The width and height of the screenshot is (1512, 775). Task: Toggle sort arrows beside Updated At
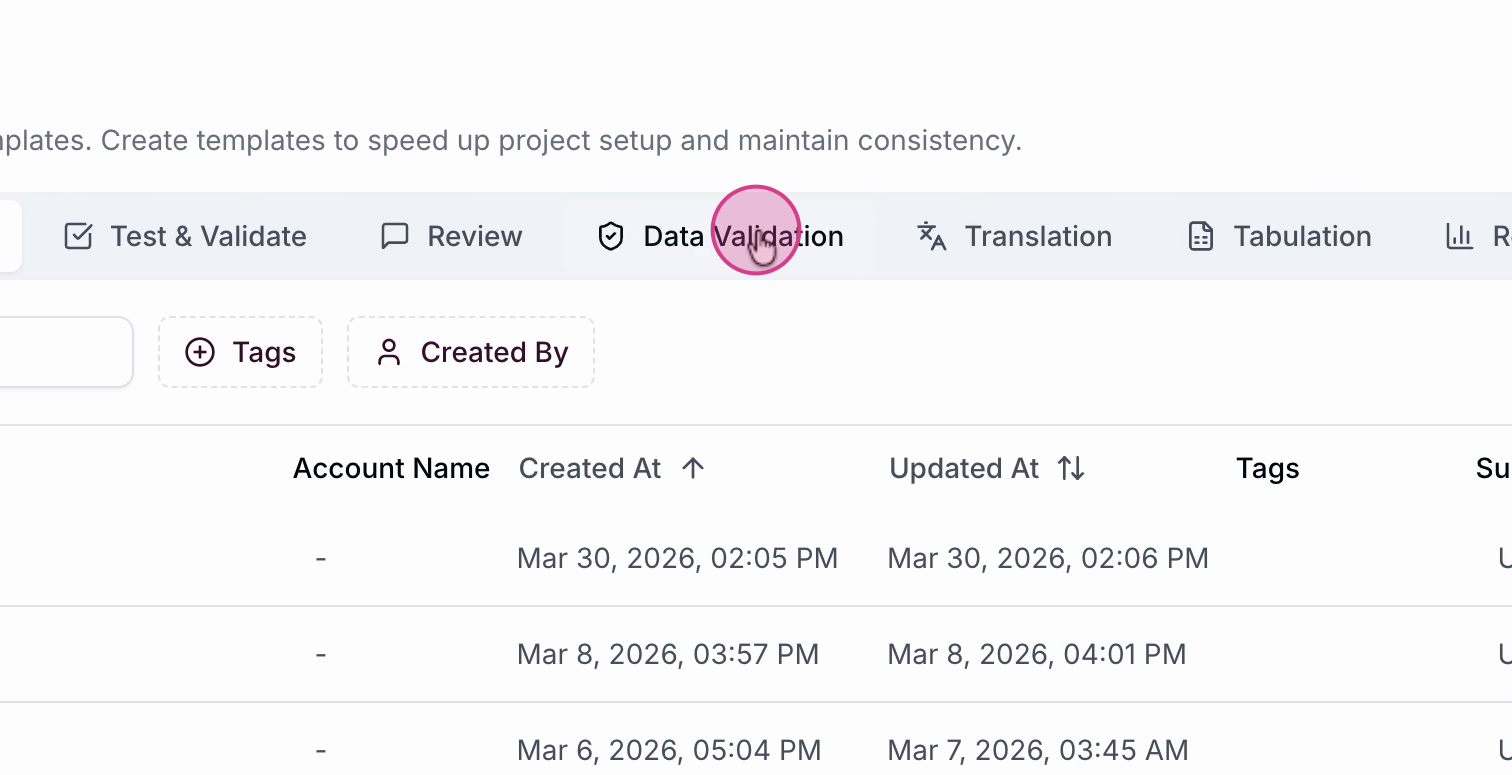pyautogui.click(x=1071, y=468)
